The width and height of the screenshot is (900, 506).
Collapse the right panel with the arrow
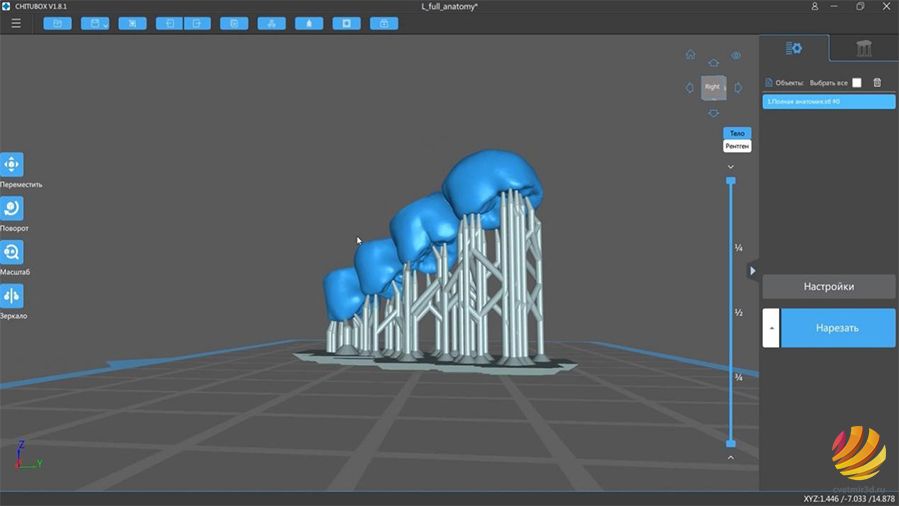(752, 271)
